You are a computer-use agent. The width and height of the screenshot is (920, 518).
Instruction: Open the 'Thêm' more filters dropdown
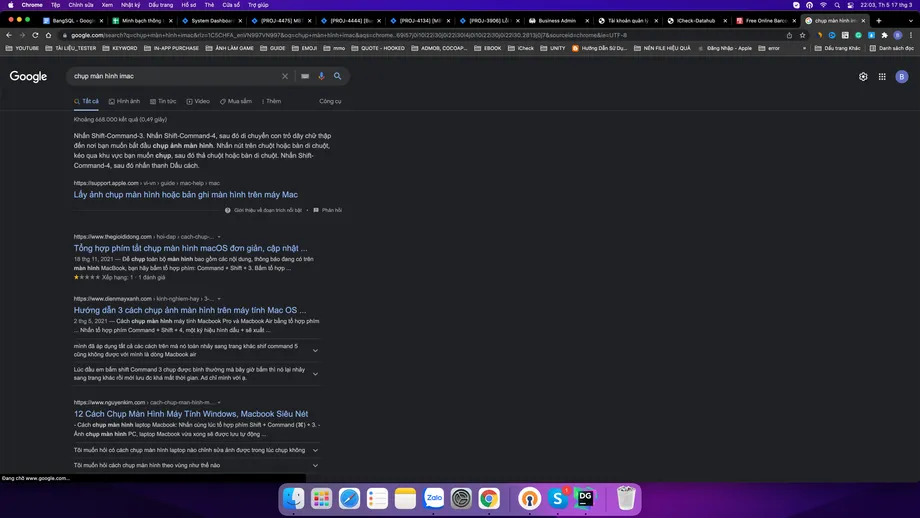270,101
